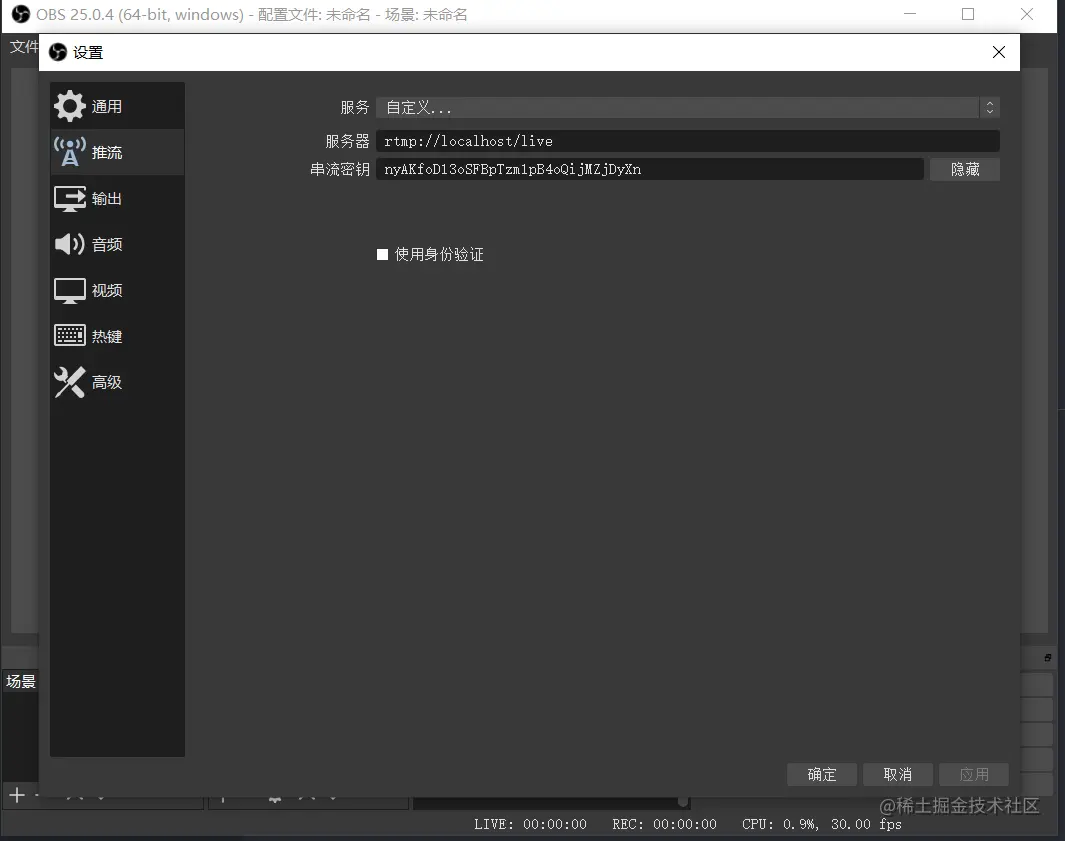Add a scene with the plus icon
The height and width of the screenshot is (841, 1065).
tap(17, 795)
